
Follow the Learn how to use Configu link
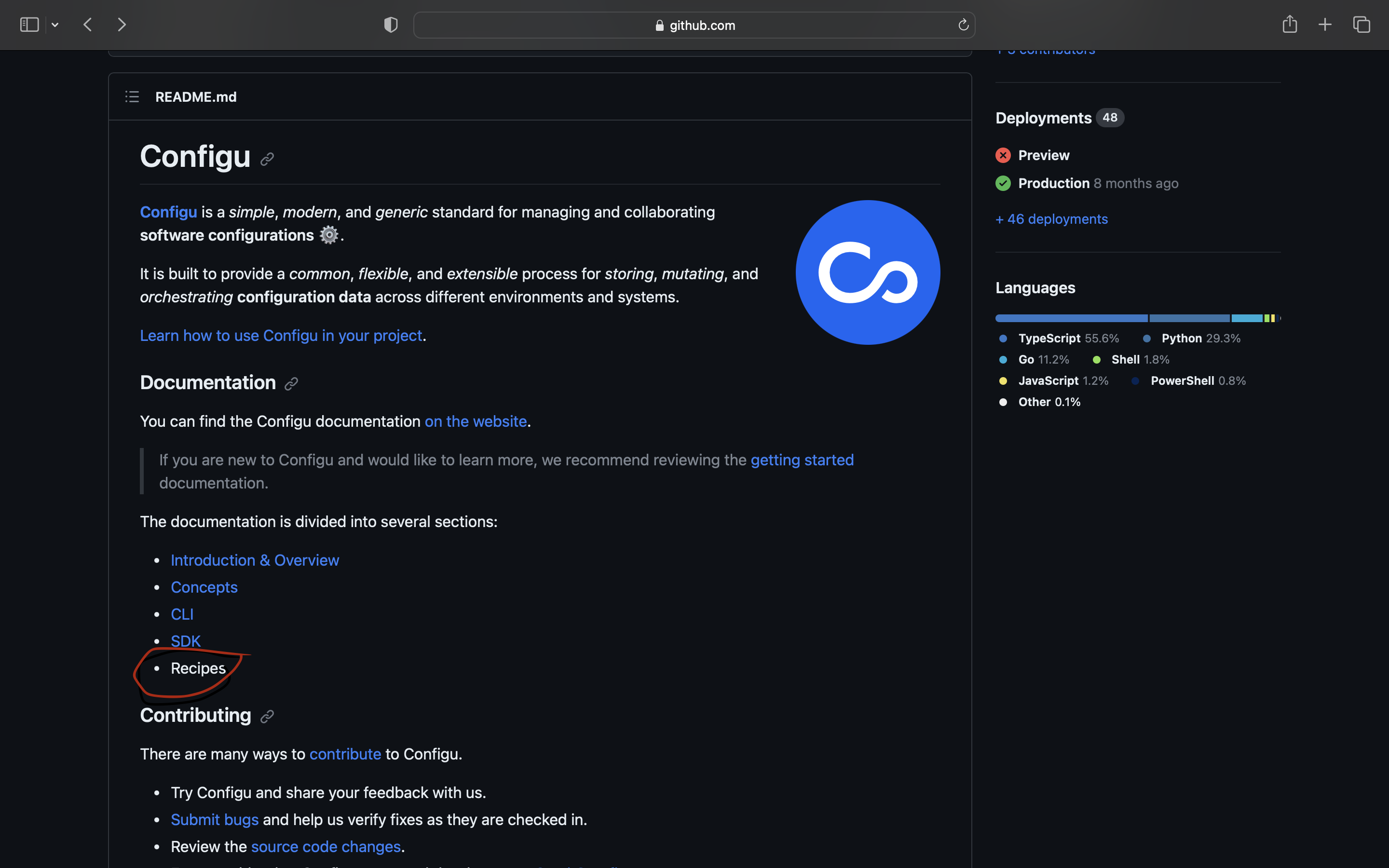click(x=281, y=335)
